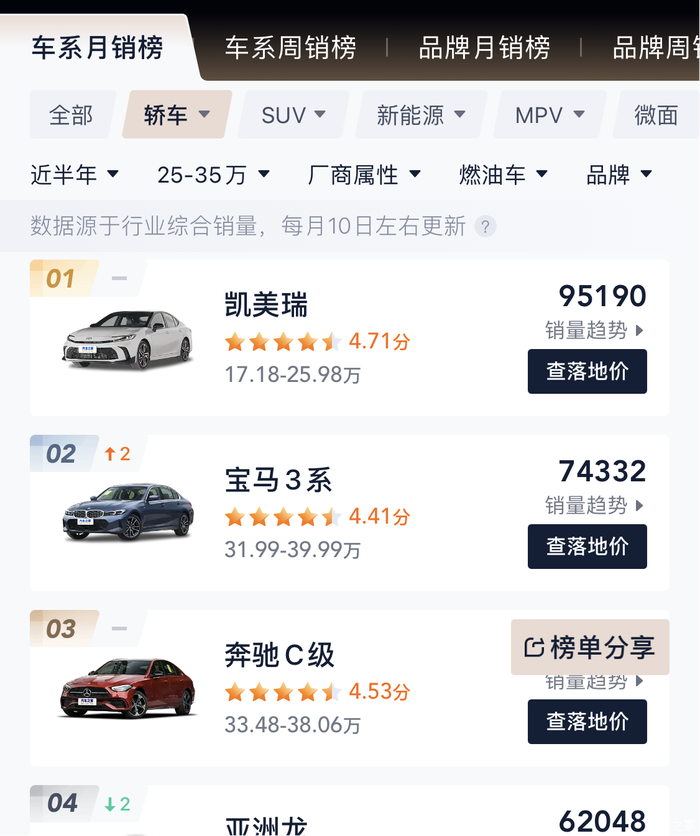Open the 厂商属性 manufacturer dropdown
The height and width of the screenshot is (836, 700).
[x=364, y=175]
